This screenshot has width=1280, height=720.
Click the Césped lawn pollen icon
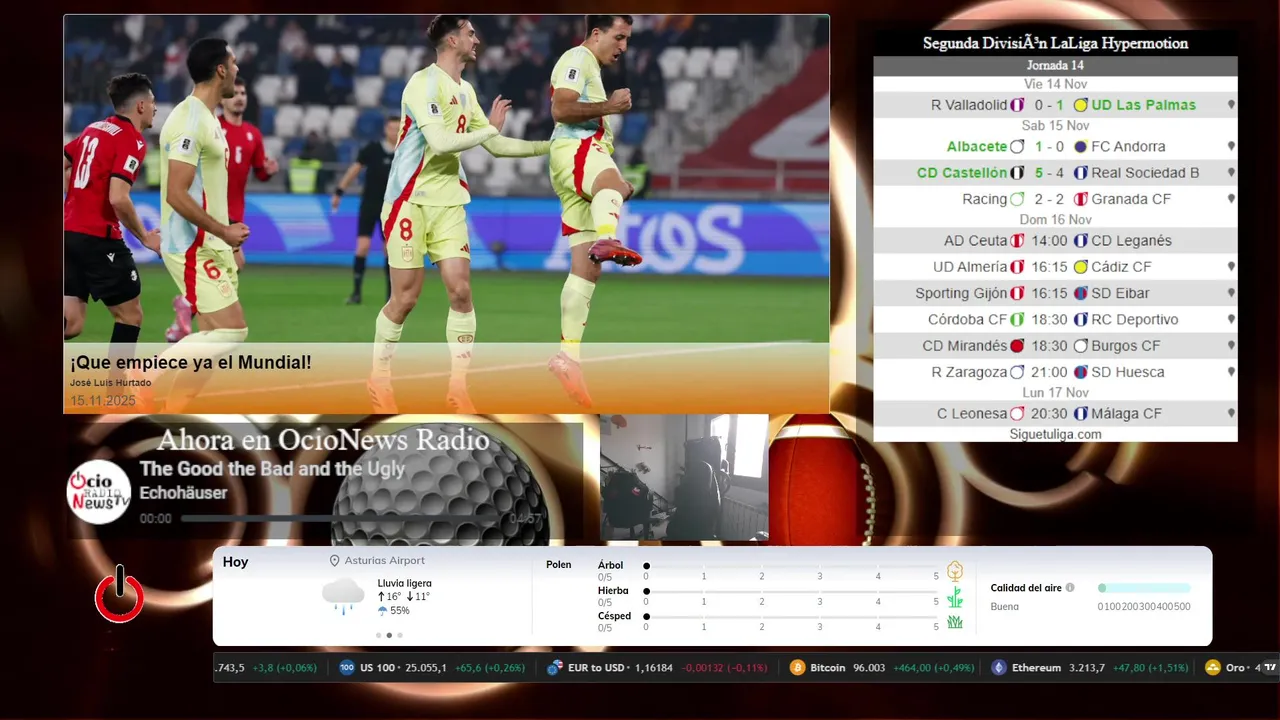coord(955,622)
